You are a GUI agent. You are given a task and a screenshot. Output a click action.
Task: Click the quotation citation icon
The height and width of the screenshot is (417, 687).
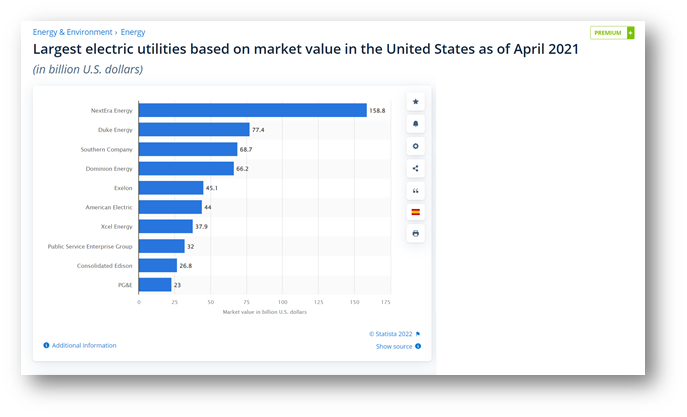[x=415, y=191]
